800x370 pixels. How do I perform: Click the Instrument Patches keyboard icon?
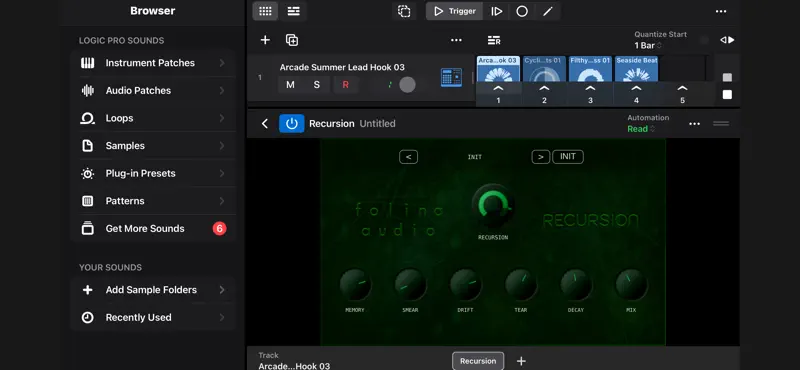88,63
